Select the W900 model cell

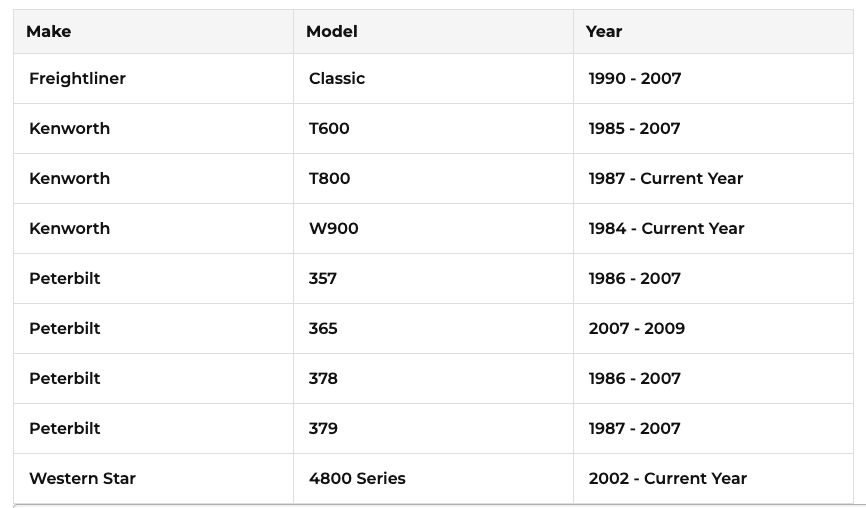point(334,229)
